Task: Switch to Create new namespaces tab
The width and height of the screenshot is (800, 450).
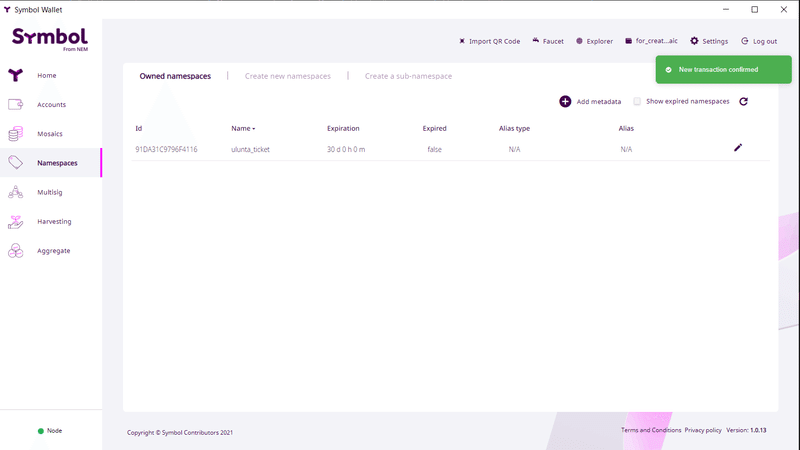Action: click(288, 76)
